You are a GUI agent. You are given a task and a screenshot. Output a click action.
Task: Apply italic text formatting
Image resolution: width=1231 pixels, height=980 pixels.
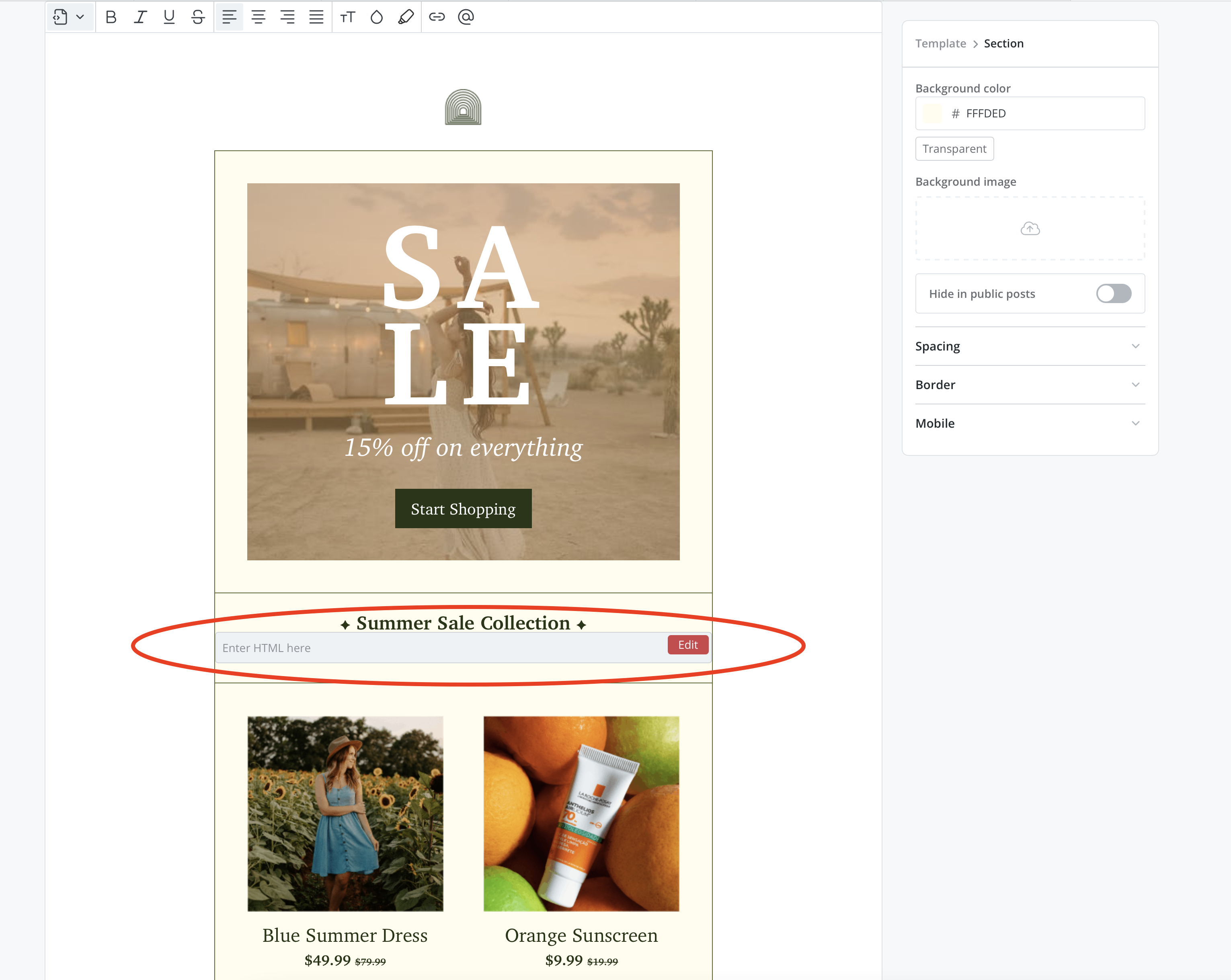(140, 17)
